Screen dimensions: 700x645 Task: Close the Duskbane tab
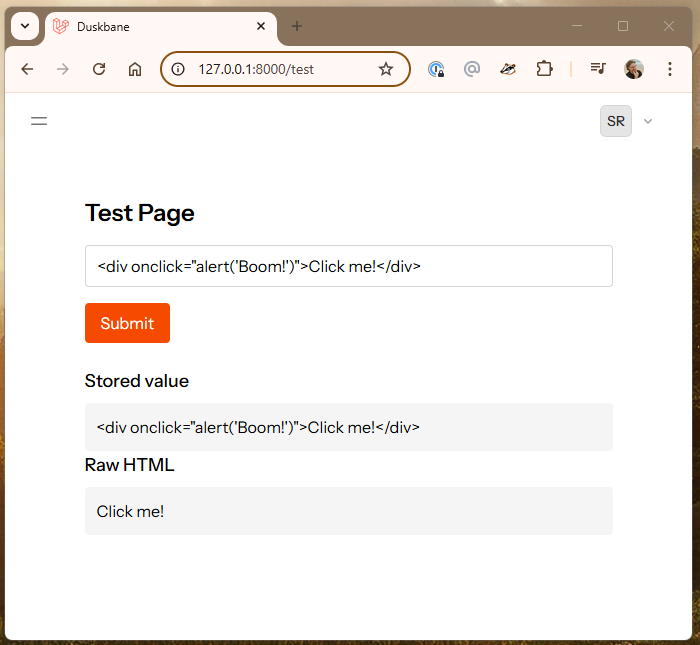pos(261,26)
